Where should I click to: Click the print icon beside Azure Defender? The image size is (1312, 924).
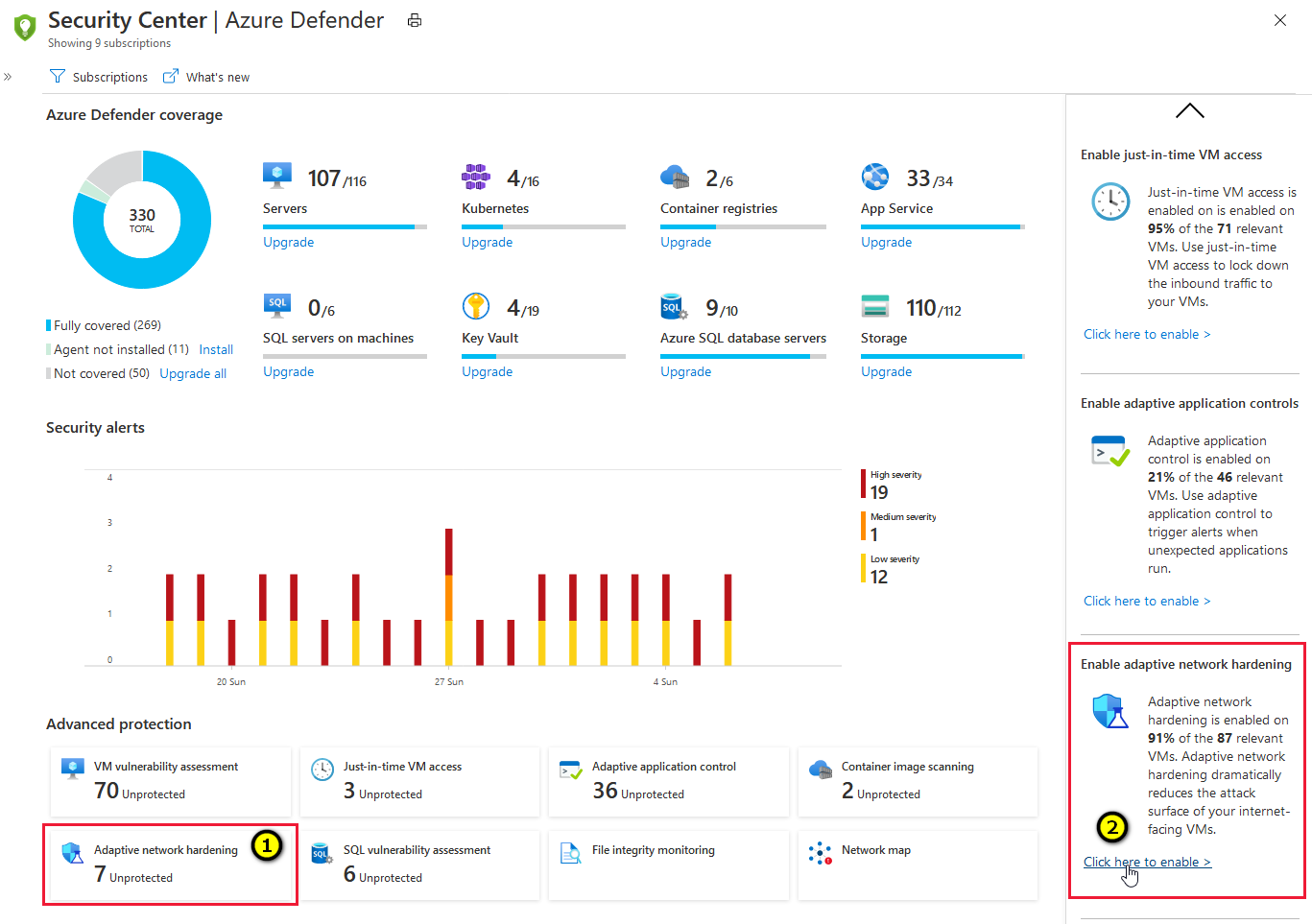tap(415, 20)
